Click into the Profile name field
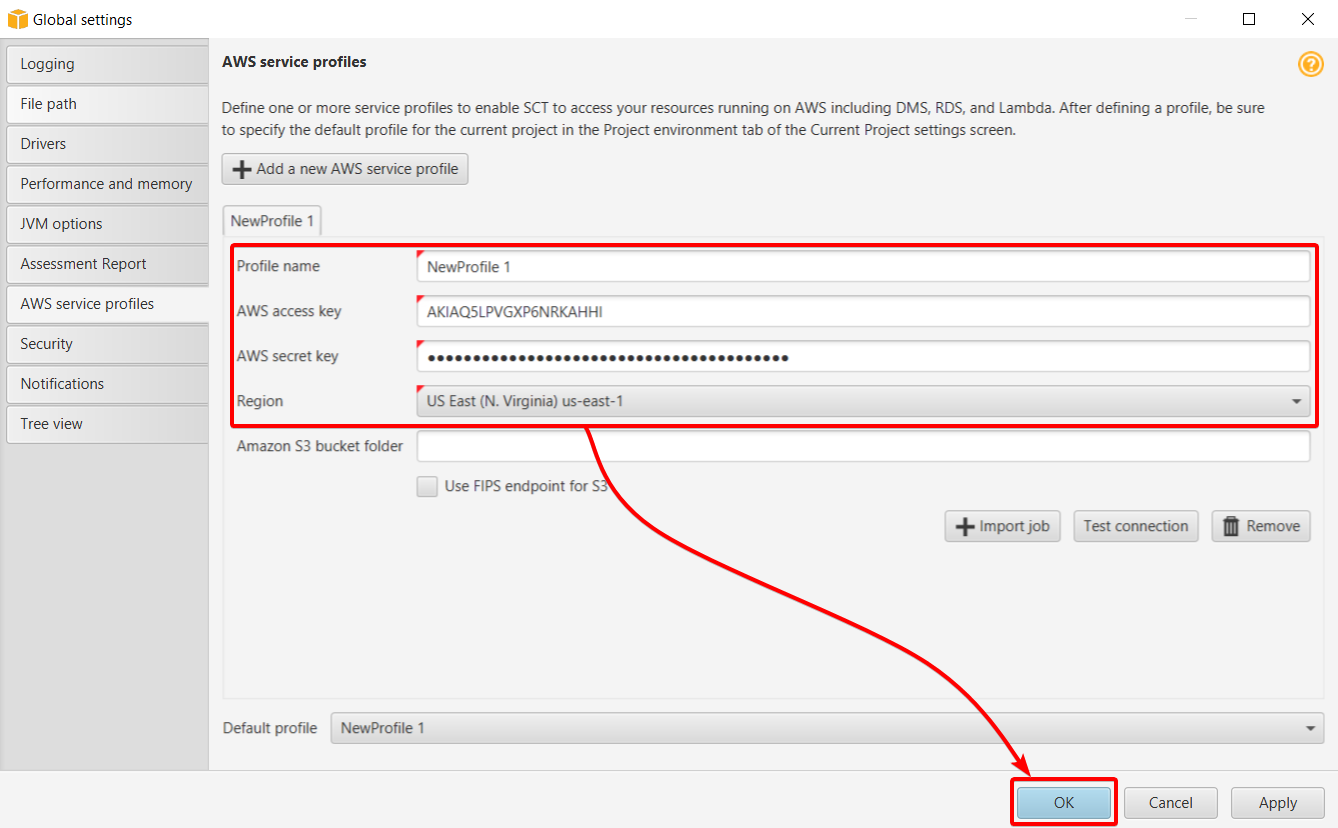This screenshot has width=1338, height=828. pos(863,266)
